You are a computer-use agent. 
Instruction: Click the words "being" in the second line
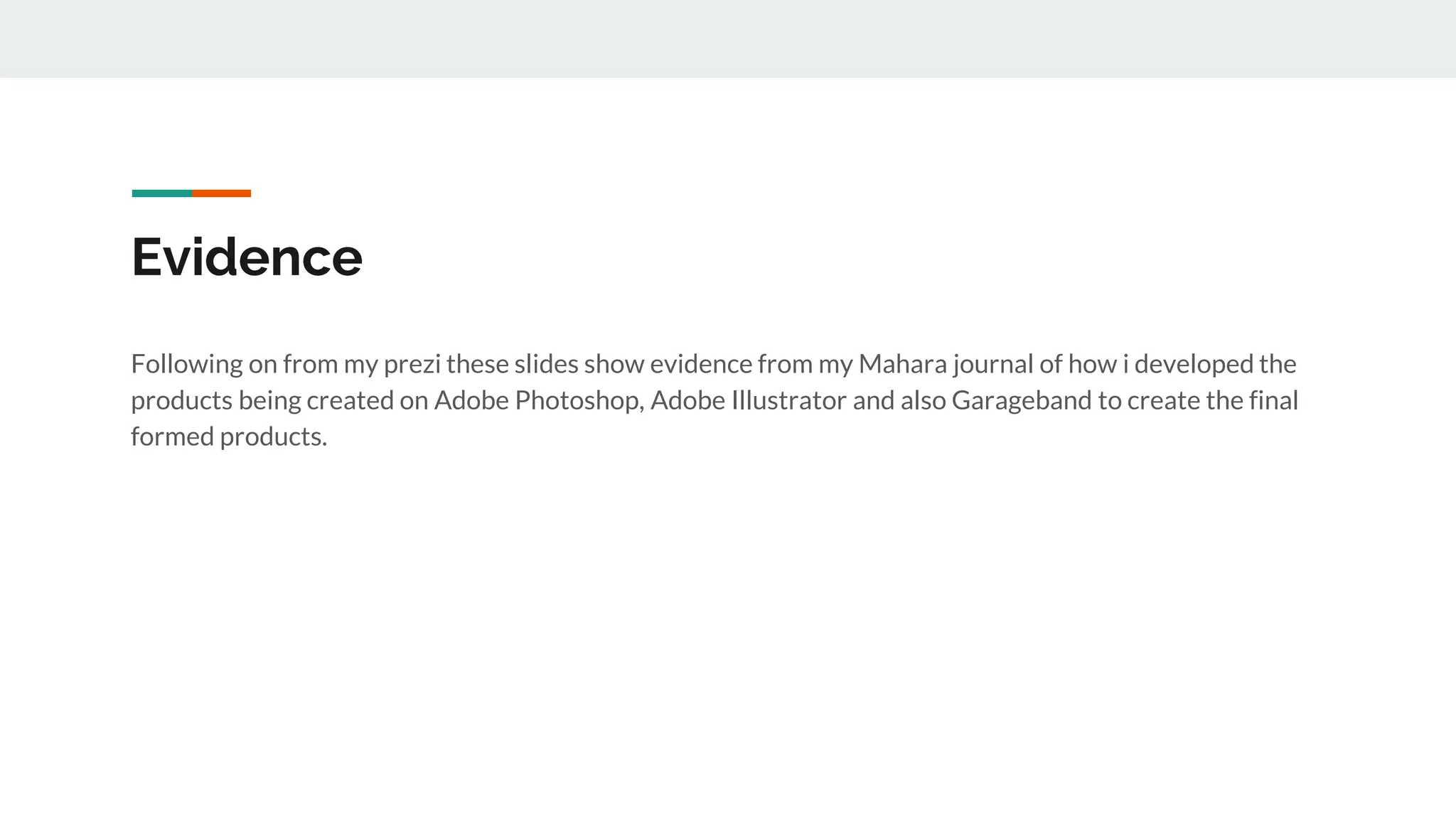click(269, 401)
